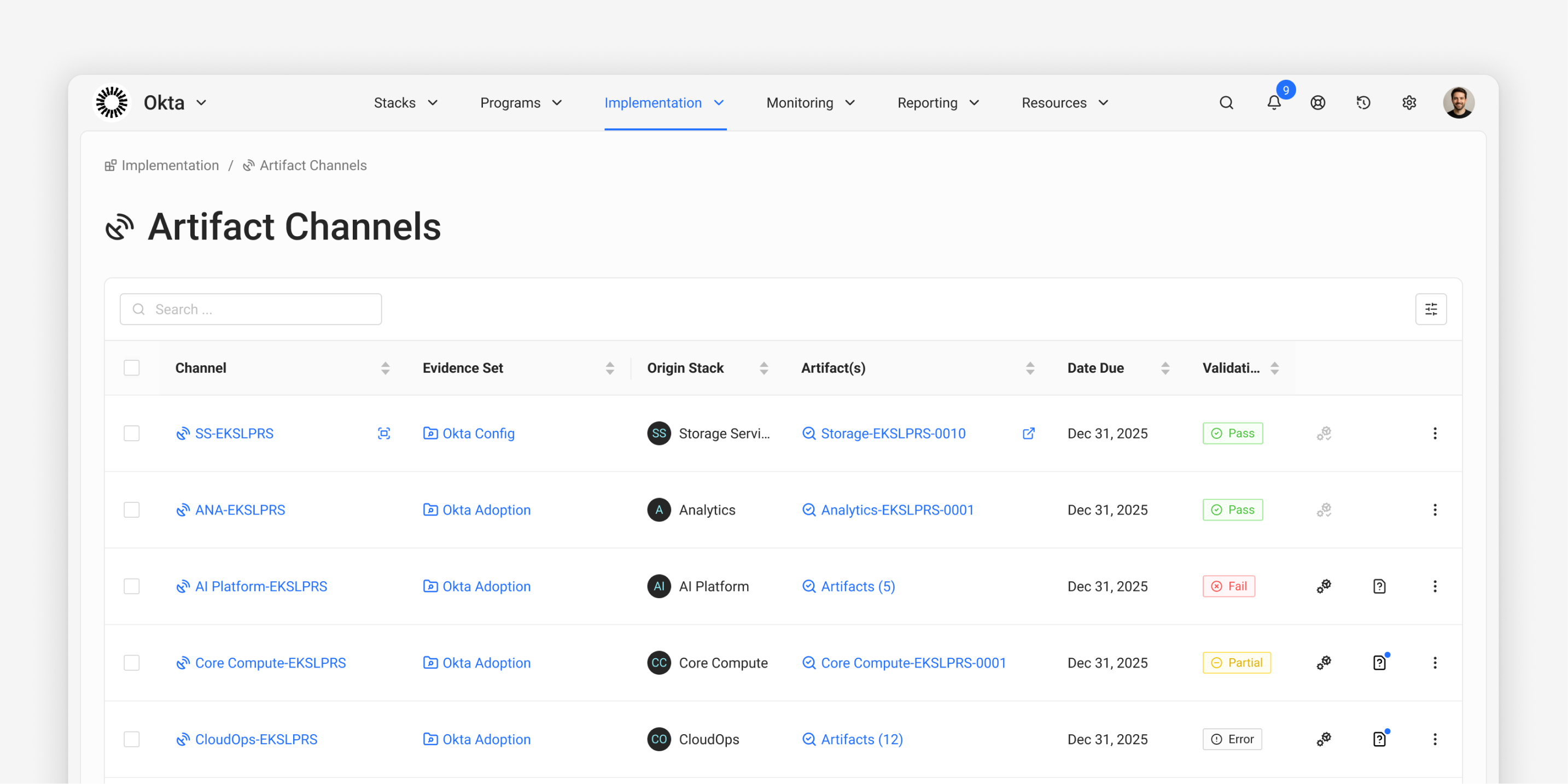Click the gears icon in AI Platform-EKSLPRS row

tap(1324, 586)
